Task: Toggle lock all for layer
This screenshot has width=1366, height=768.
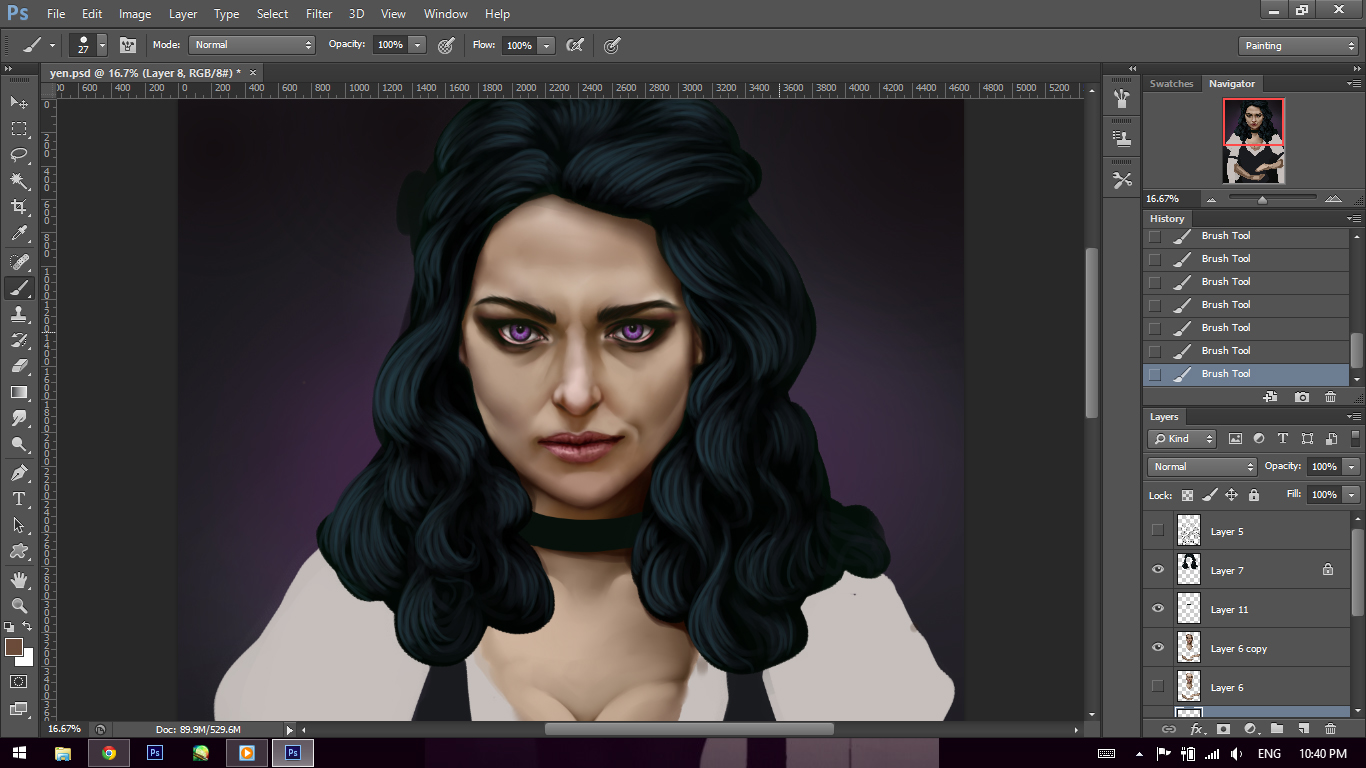Action: (x=1253, y=495)
